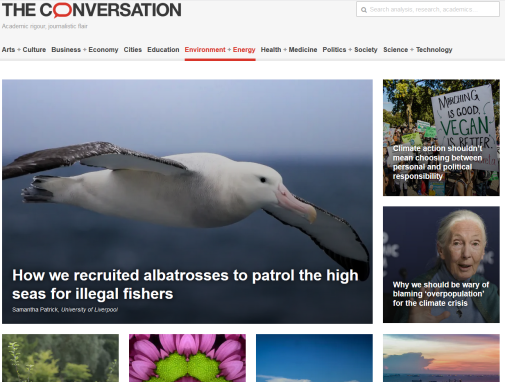
Task: Read the albatrosses illegal fishers headline
Action: click(x=185, y=284)
